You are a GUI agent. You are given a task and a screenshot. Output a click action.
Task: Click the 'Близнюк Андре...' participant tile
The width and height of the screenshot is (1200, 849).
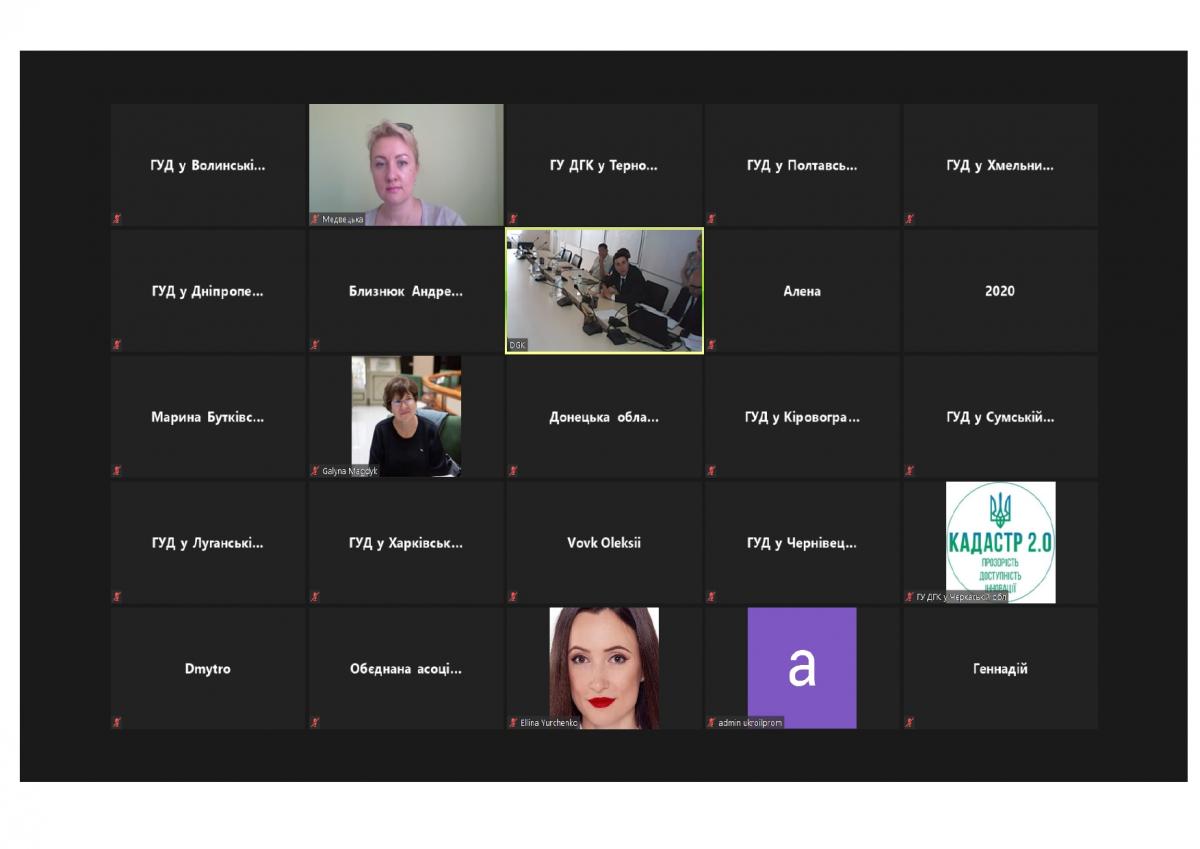[406, 292]
